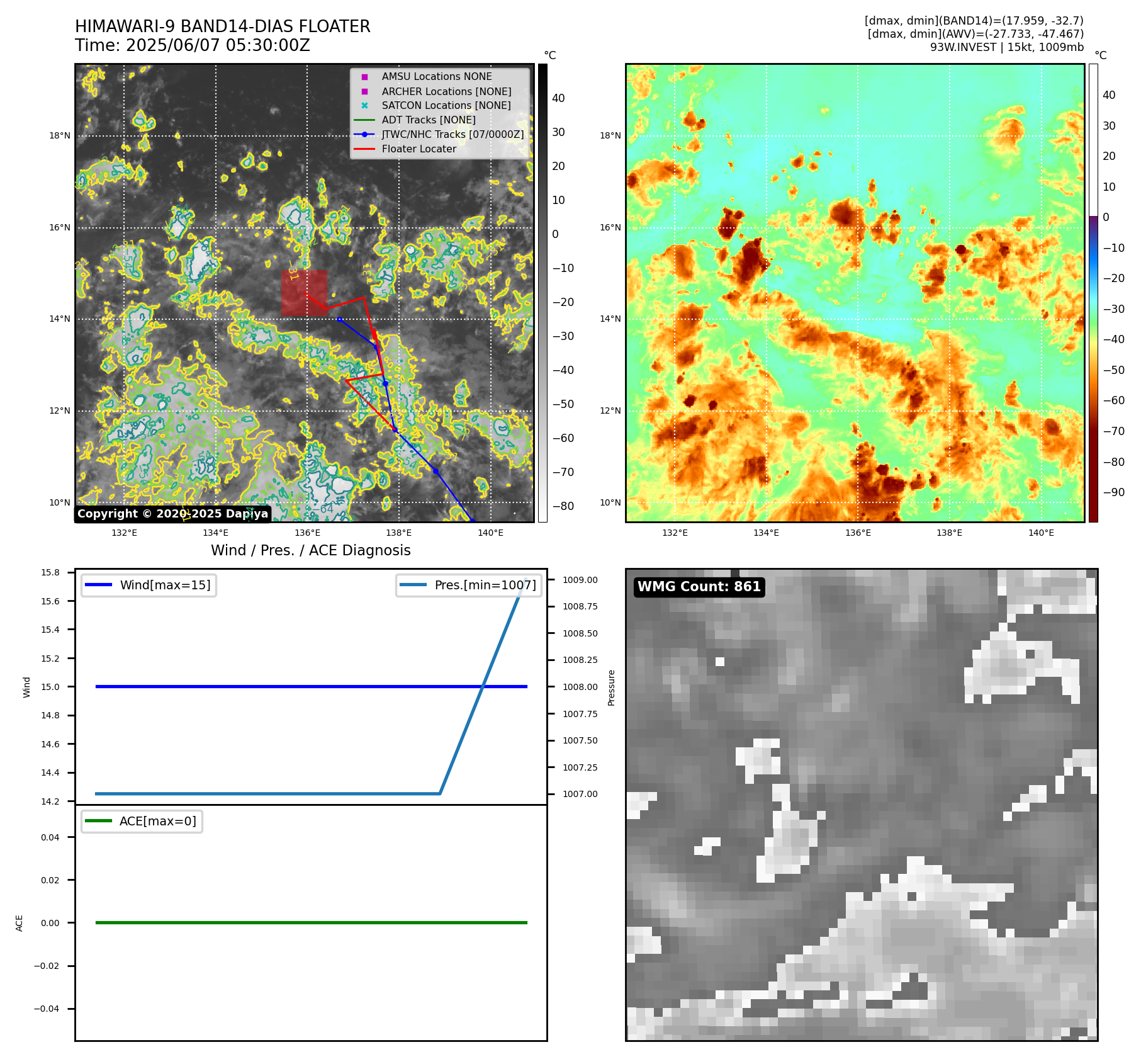
Task: Select the red floater locator square on map
Action: [305, 293]
